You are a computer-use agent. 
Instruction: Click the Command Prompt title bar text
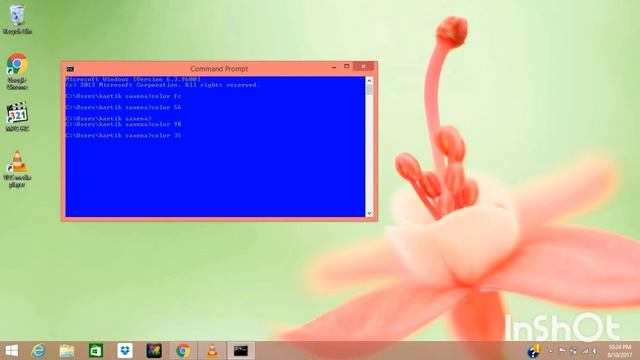tap(219, 69)
